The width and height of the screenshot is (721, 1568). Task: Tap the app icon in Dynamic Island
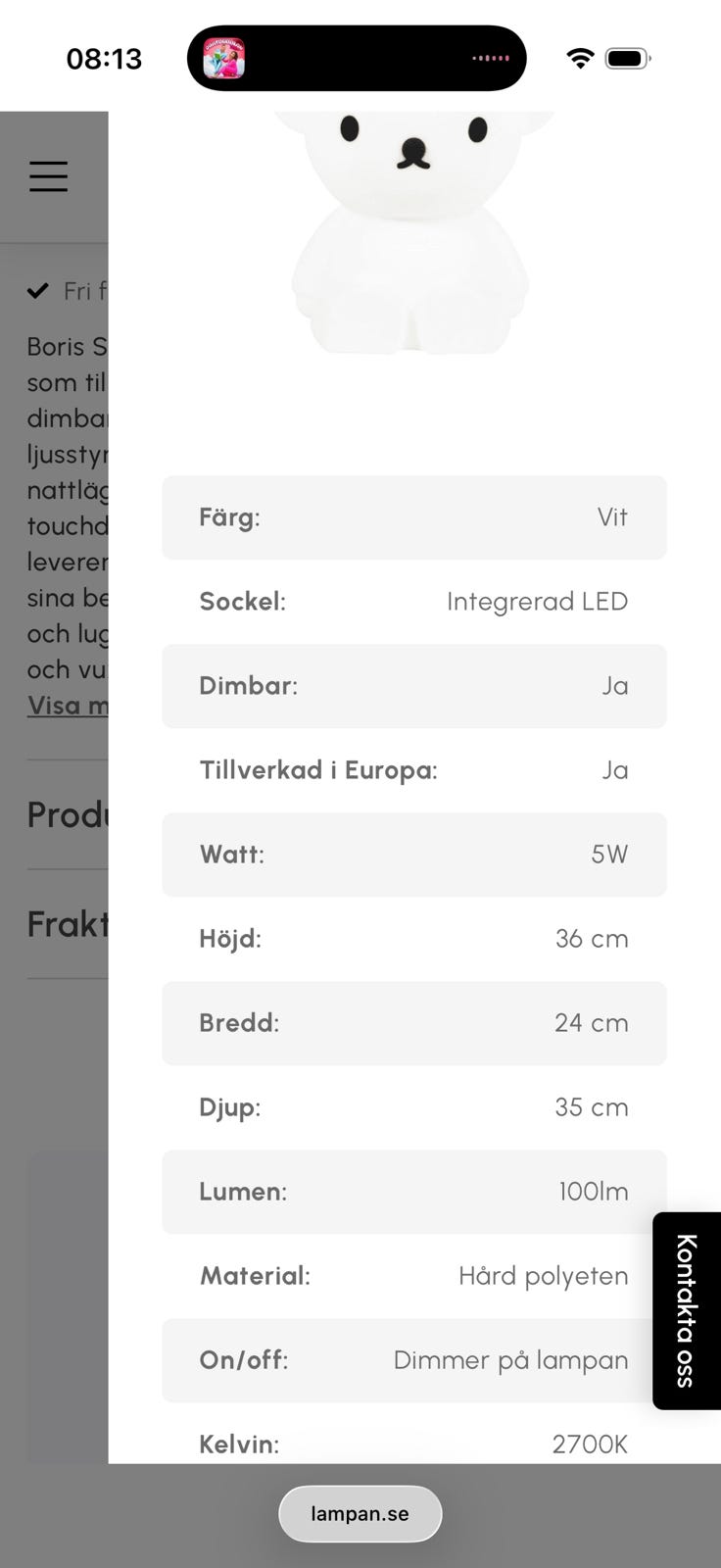point(223,58)
